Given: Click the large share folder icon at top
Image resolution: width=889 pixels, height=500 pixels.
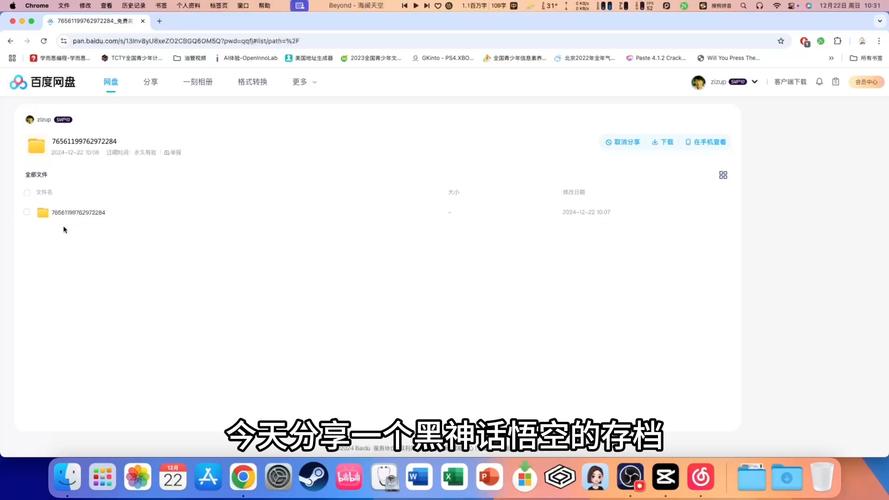Looking at the screenshot, I should click(x=36, y=146).
